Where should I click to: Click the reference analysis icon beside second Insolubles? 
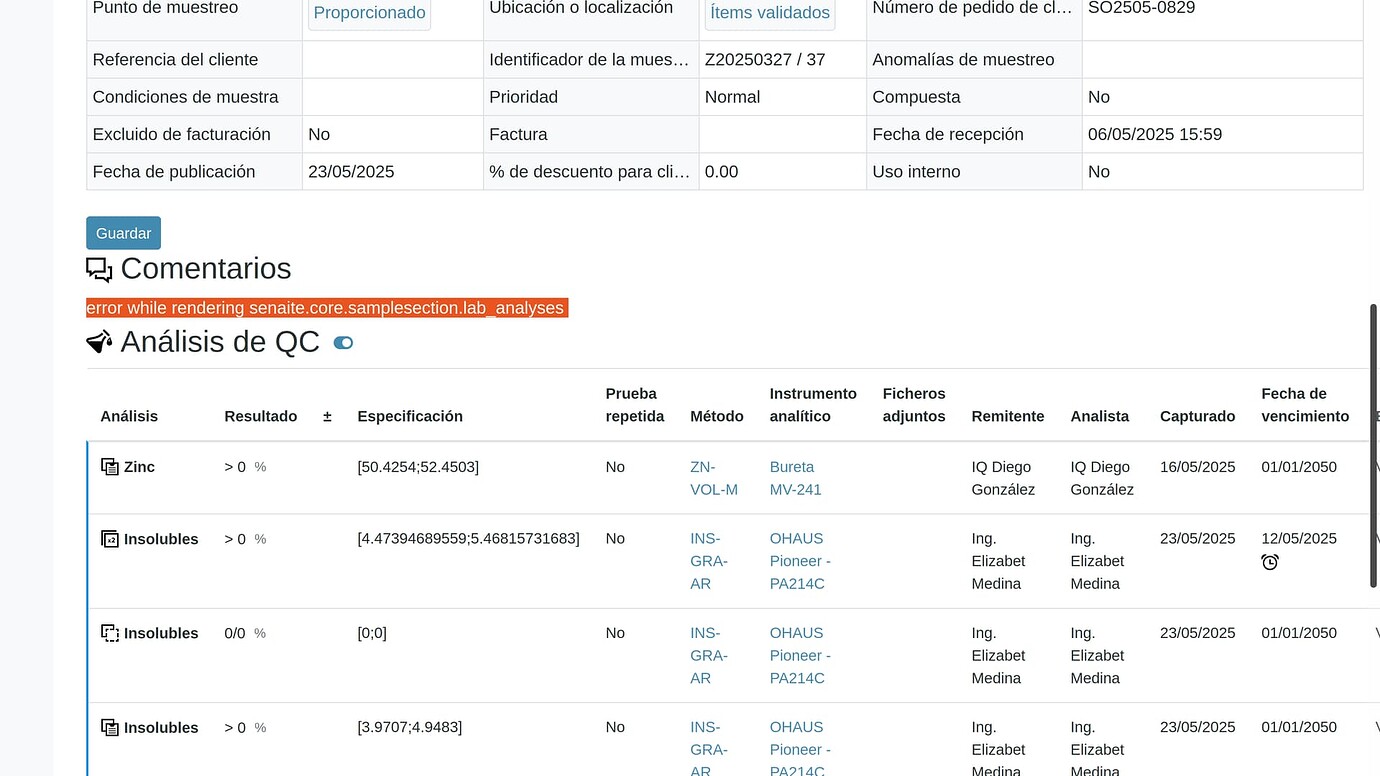(109, 538)
